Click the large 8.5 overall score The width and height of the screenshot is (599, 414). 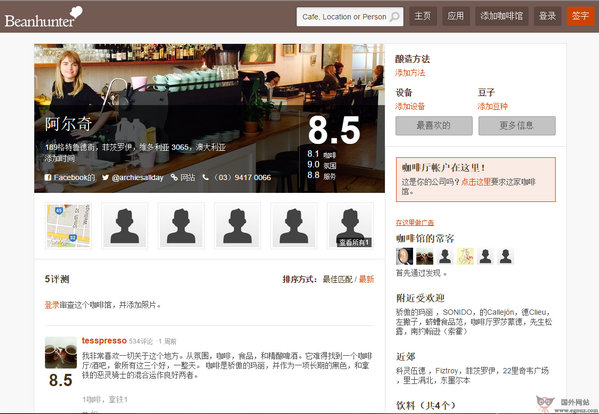point(334,130)
